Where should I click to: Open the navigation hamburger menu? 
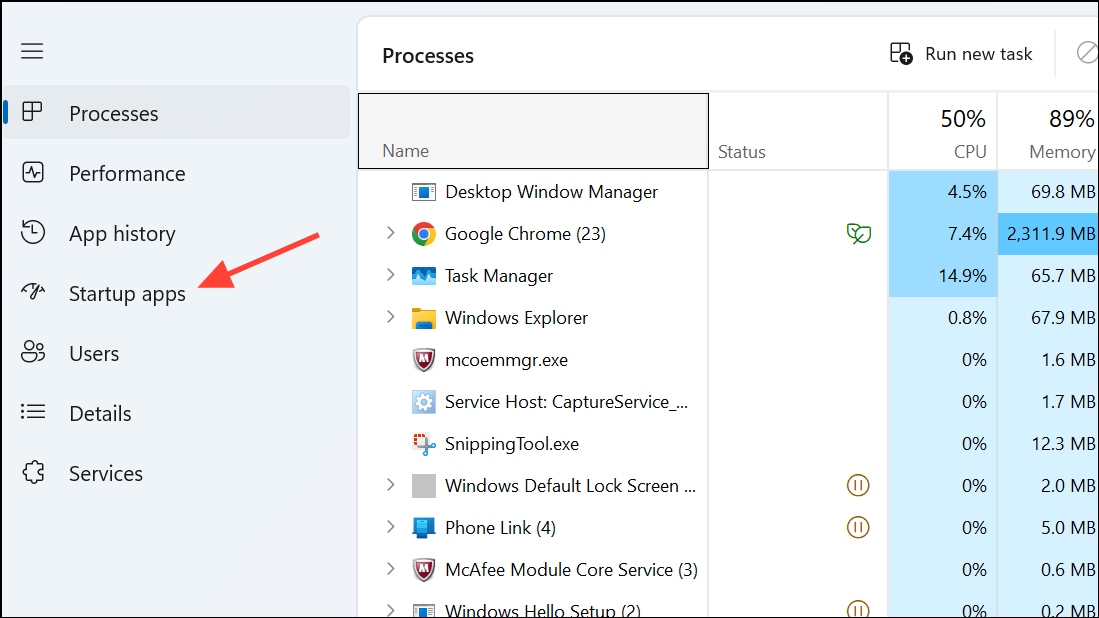click(x=31, y=50)
